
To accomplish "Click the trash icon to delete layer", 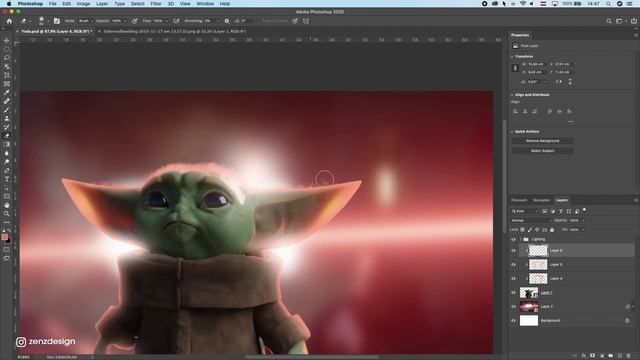I will [x=629, y=356].
